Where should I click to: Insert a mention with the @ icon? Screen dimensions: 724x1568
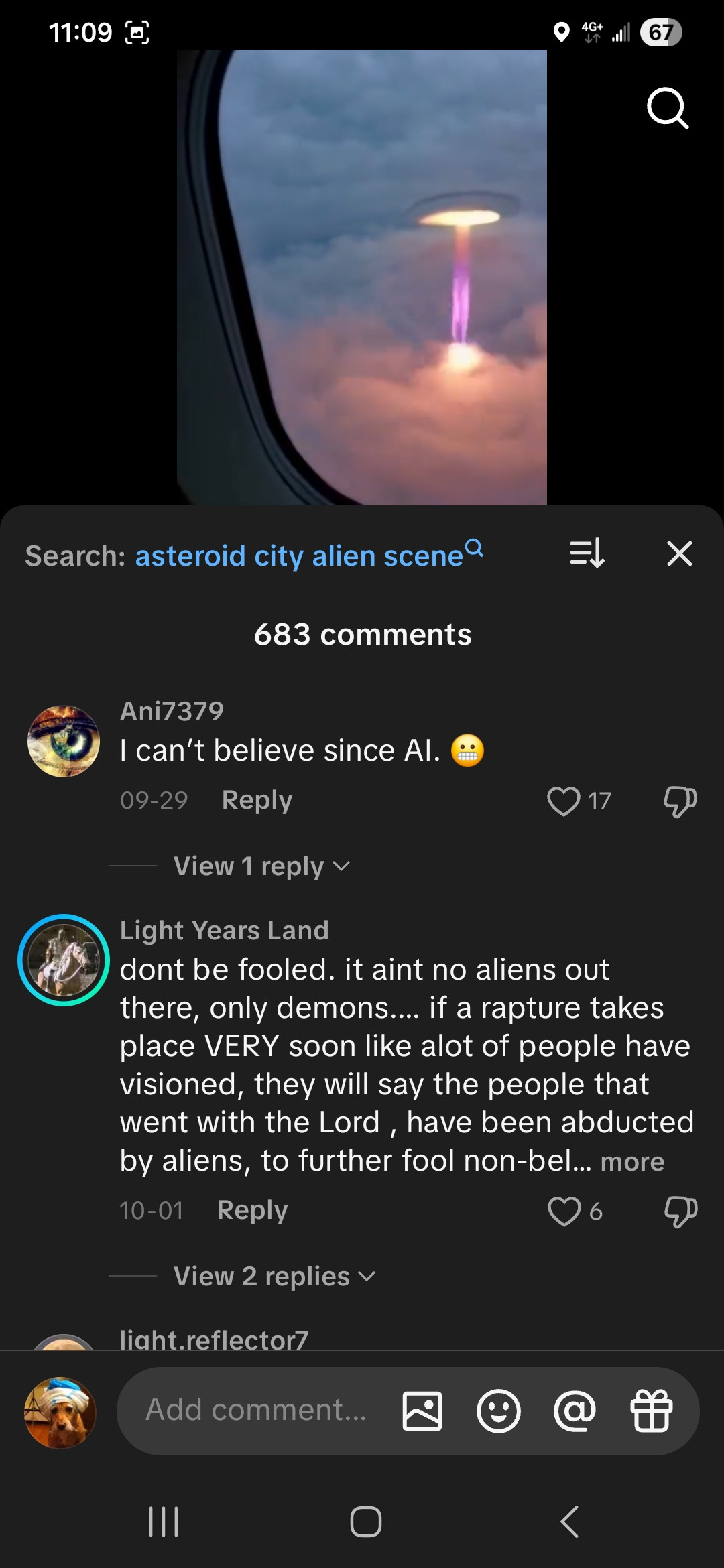tap(575, 1411)
